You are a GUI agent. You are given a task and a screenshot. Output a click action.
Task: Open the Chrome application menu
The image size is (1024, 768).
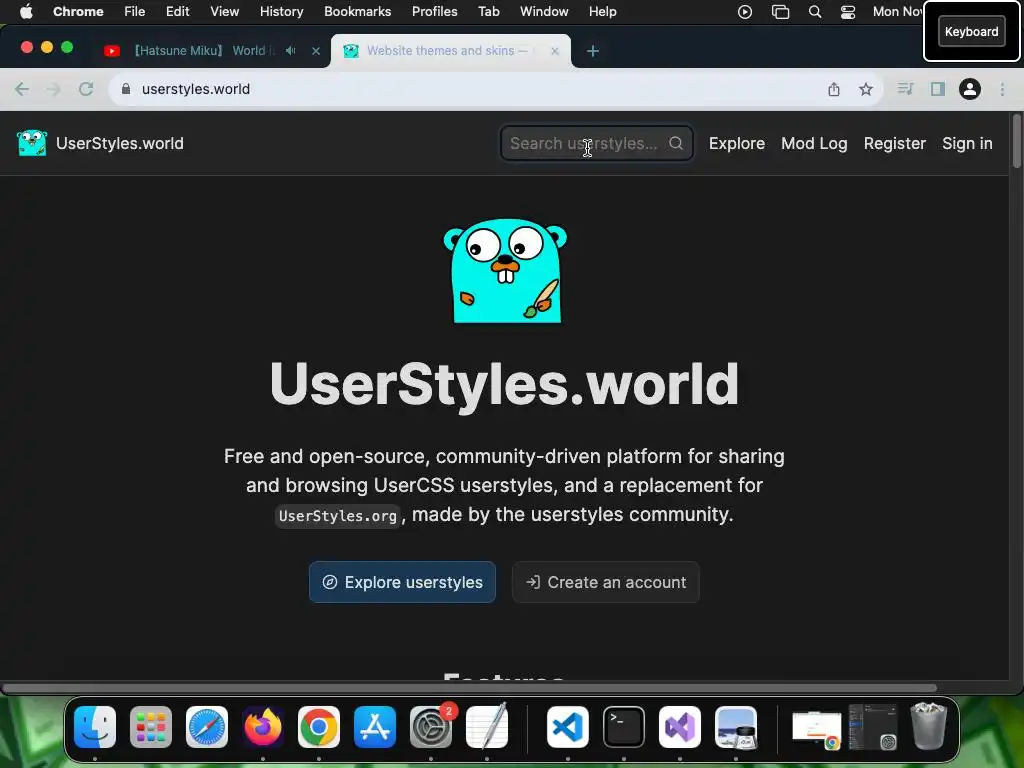click(x=78, y=11)
